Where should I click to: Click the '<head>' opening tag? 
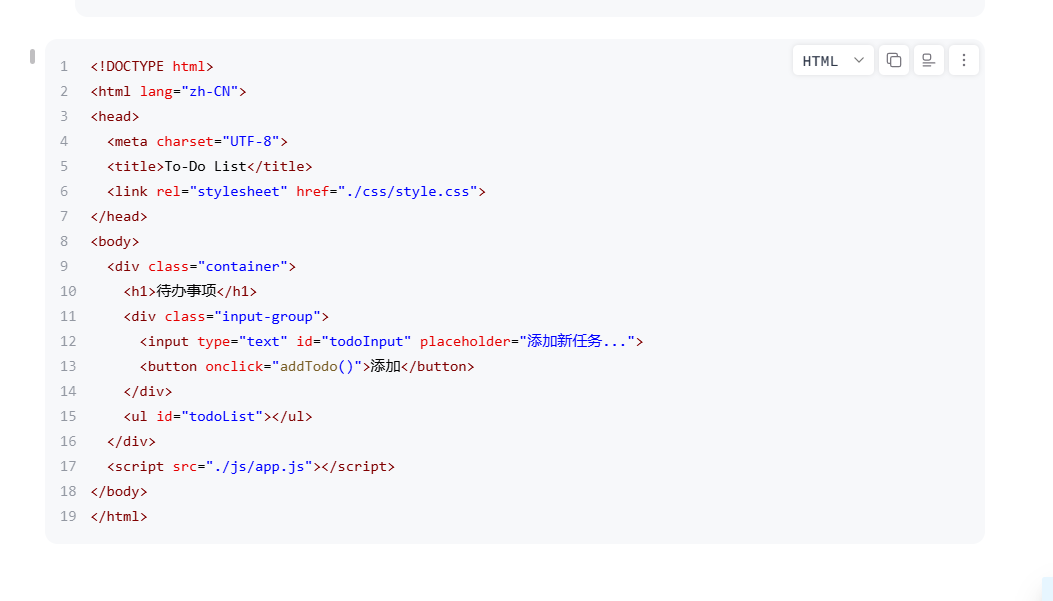pos(115,116)
